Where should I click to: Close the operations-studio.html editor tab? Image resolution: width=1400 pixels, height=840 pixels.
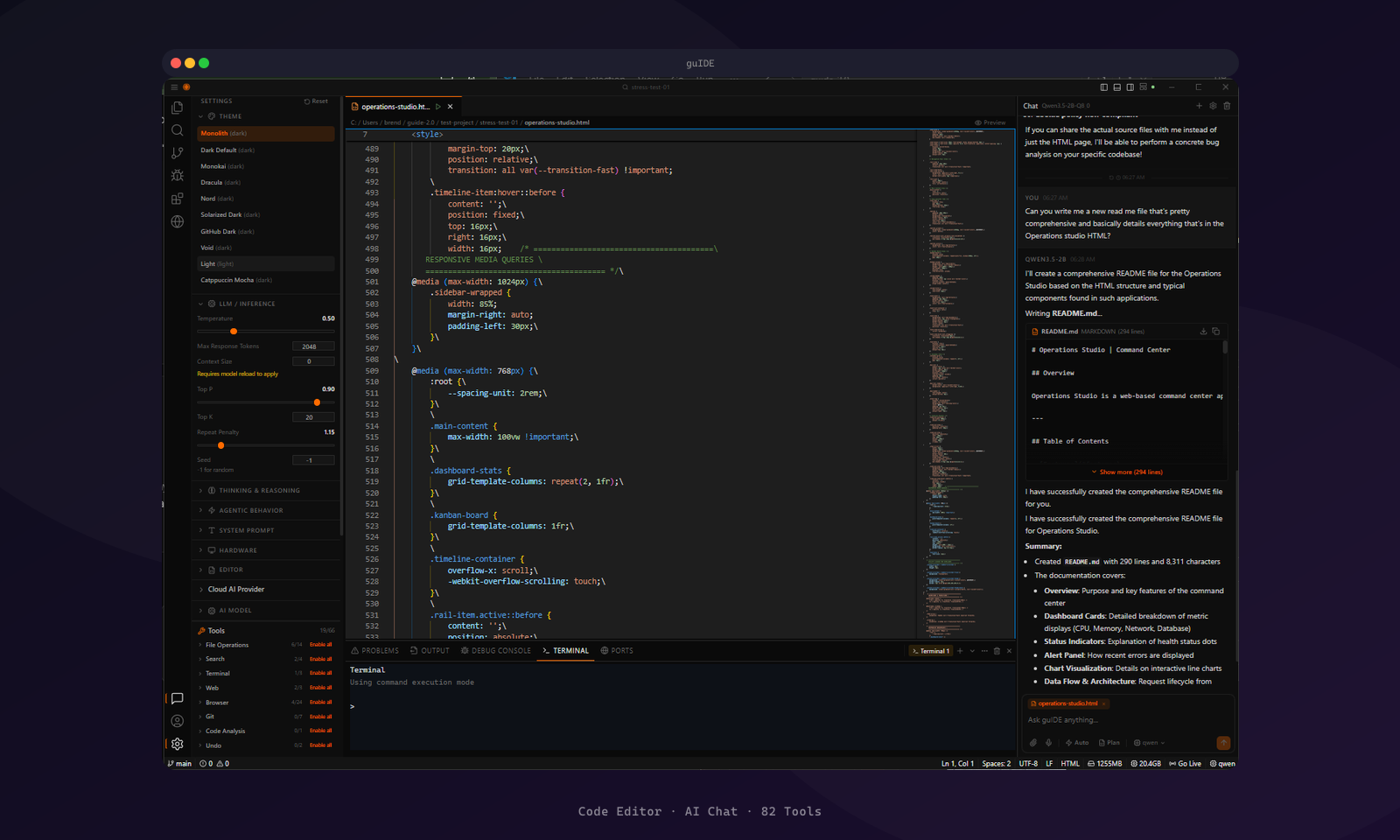pyautogui.click(x=451, y=107)
